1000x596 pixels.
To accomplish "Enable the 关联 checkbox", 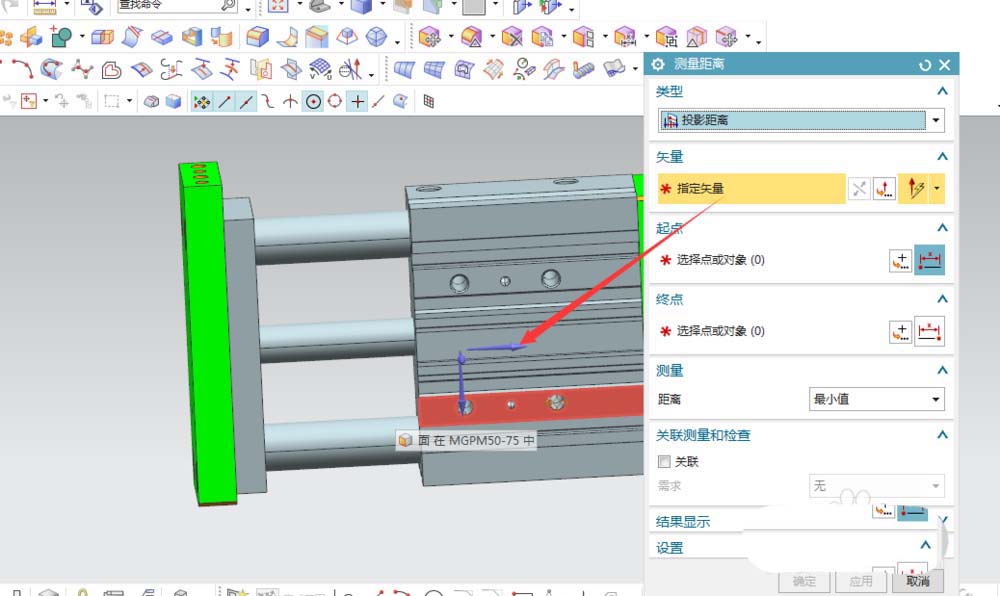I will point(665,462).
